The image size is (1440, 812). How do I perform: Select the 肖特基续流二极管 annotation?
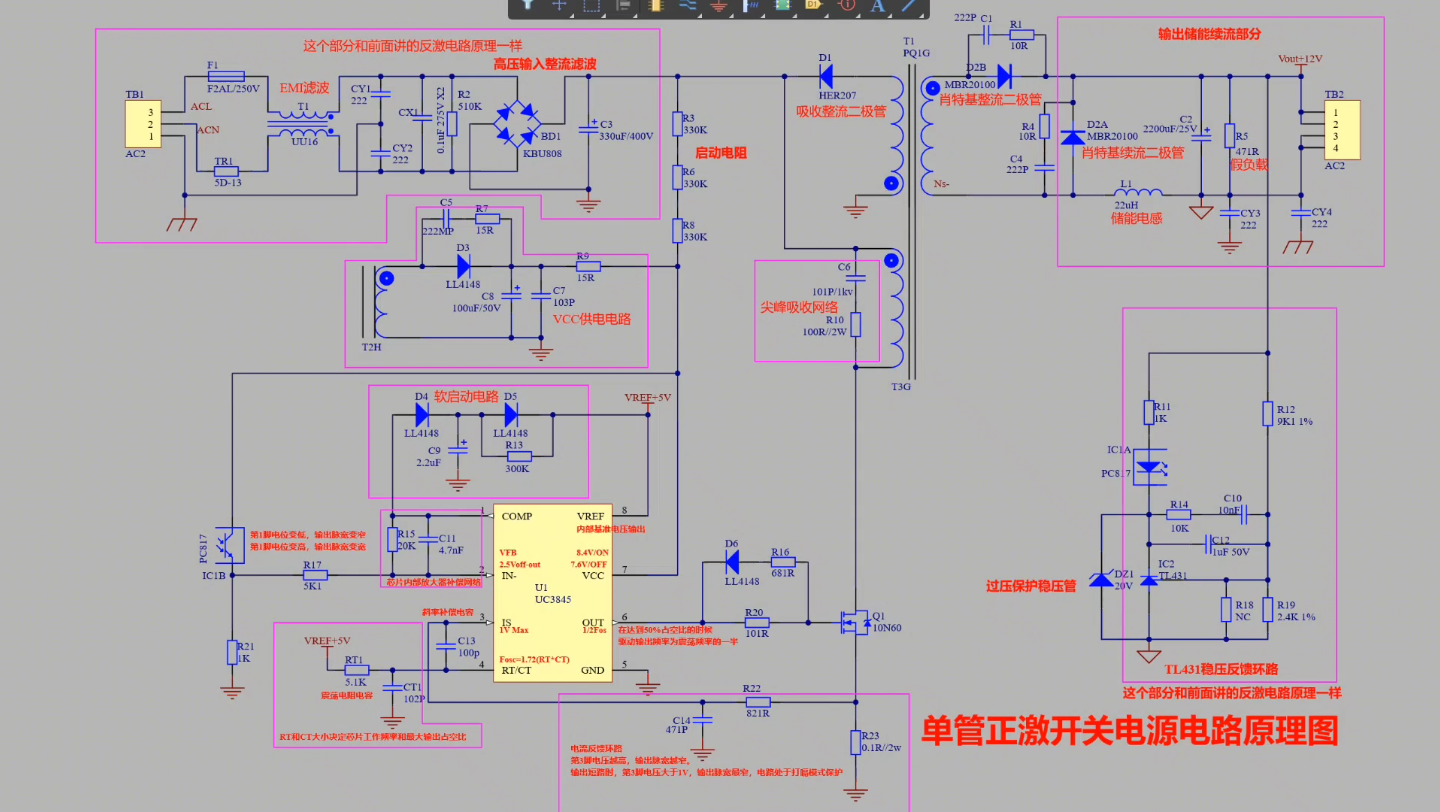click(x=1133, y=153)
